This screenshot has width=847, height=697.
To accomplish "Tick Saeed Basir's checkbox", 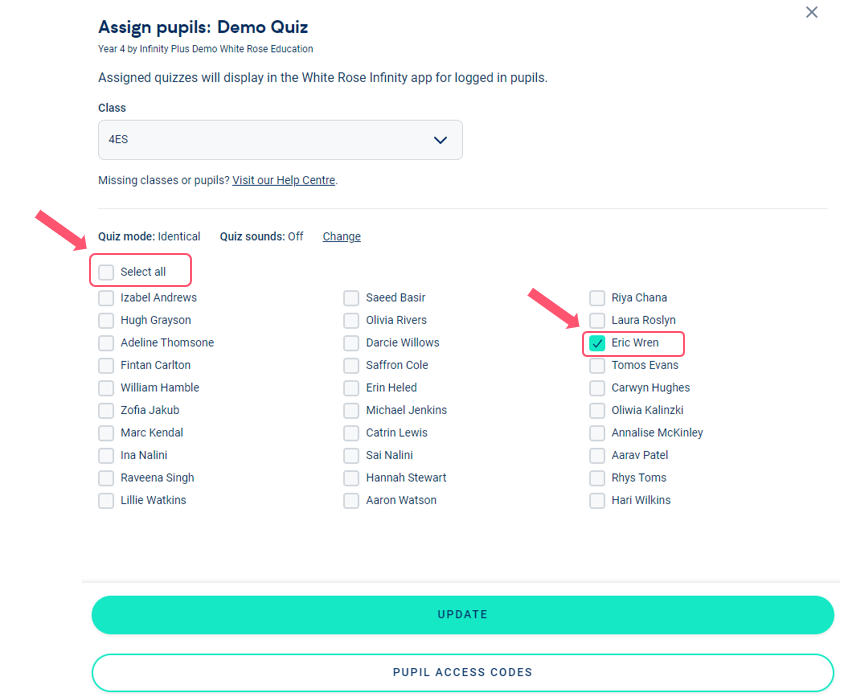I will (x=351, y=298).
